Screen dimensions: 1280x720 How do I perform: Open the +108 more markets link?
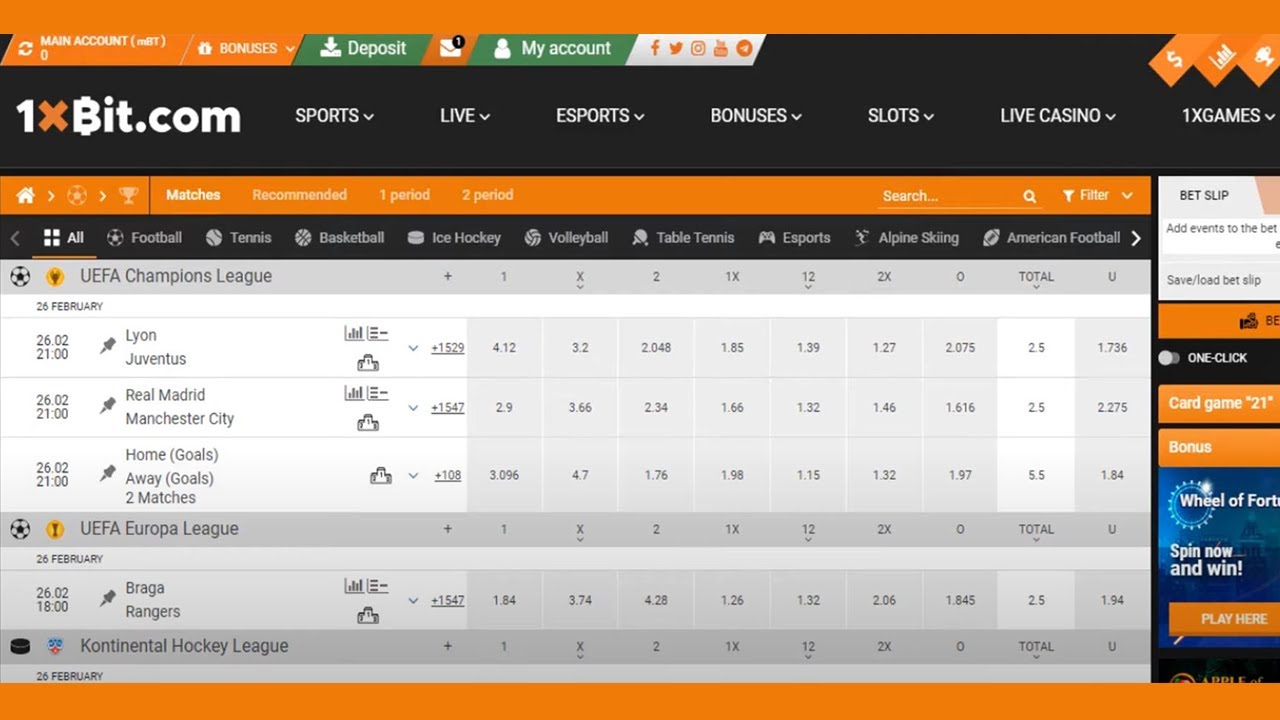tap(447, 475)
